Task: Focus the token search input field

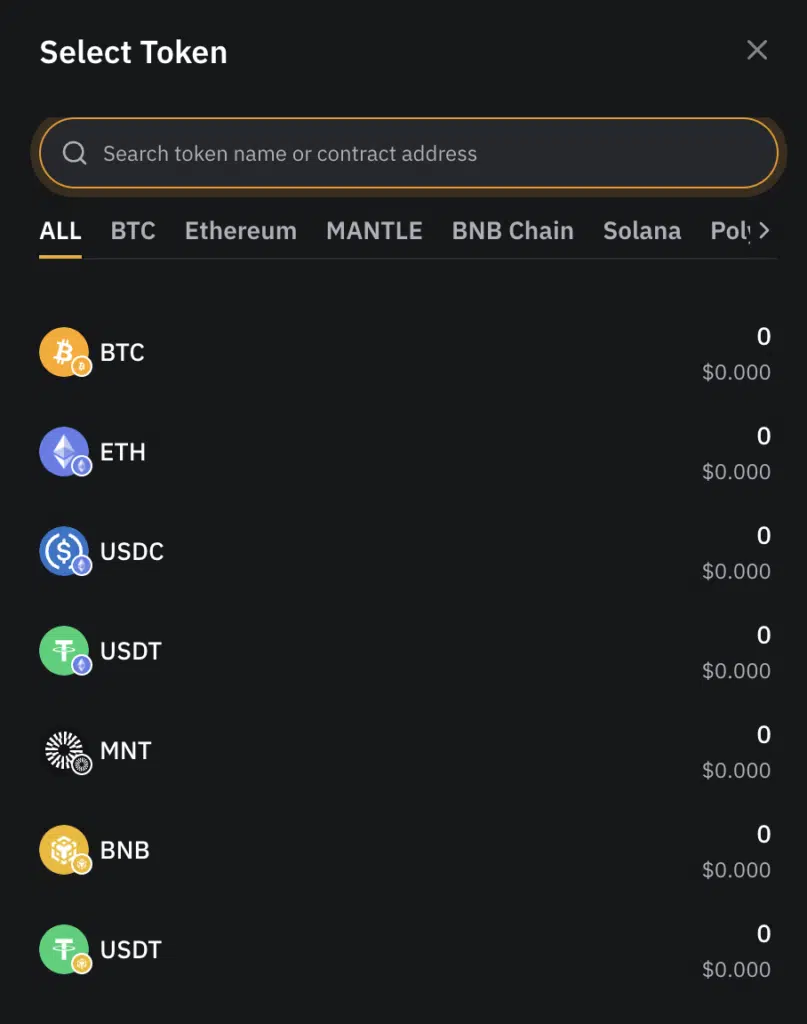Action: [409, 153]
